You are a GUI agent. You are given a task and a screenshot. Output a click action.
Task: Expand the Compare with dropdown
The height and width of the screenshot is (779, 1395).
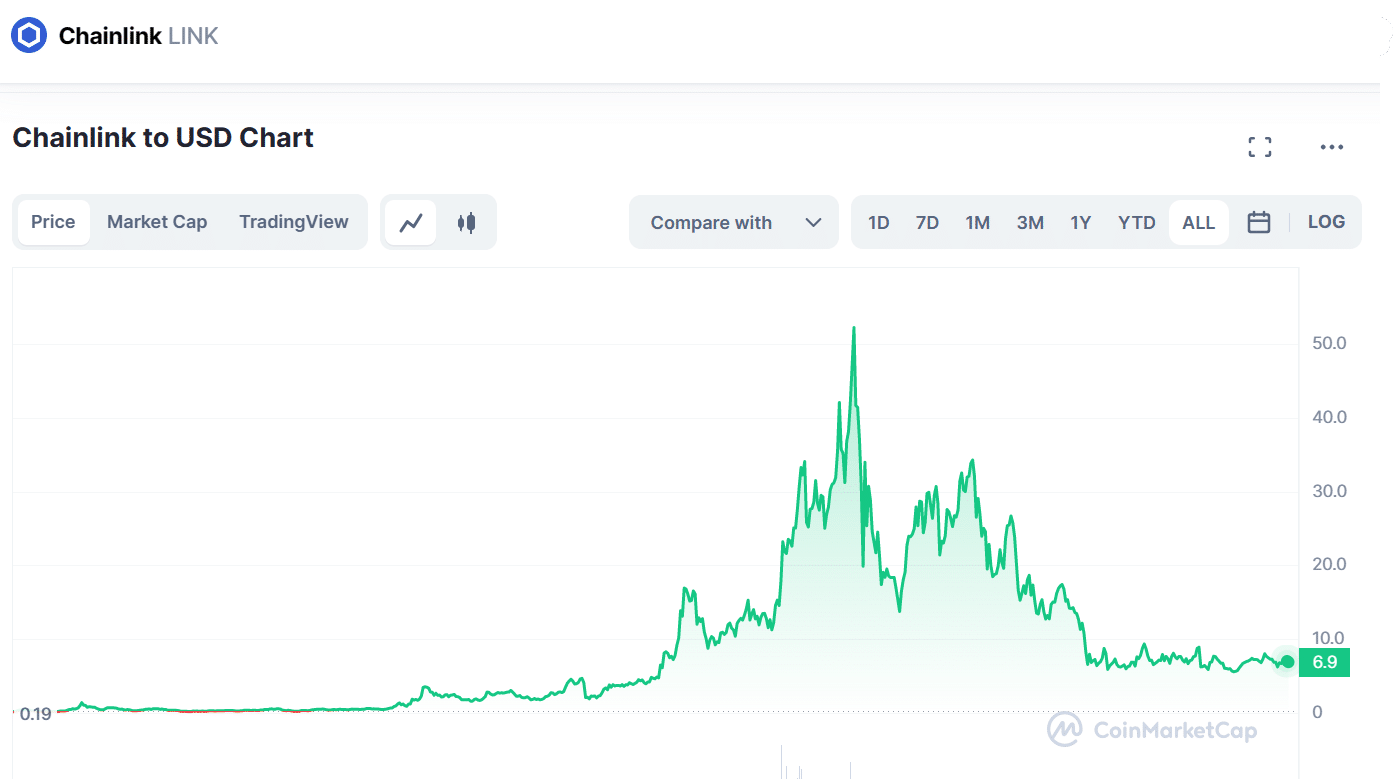click(734, 222)
